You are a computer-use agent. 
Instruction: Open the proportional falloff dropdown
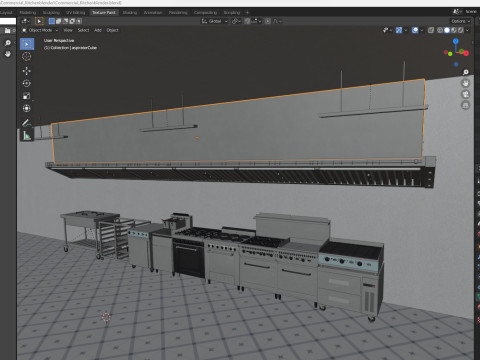[x=277, y=21]
